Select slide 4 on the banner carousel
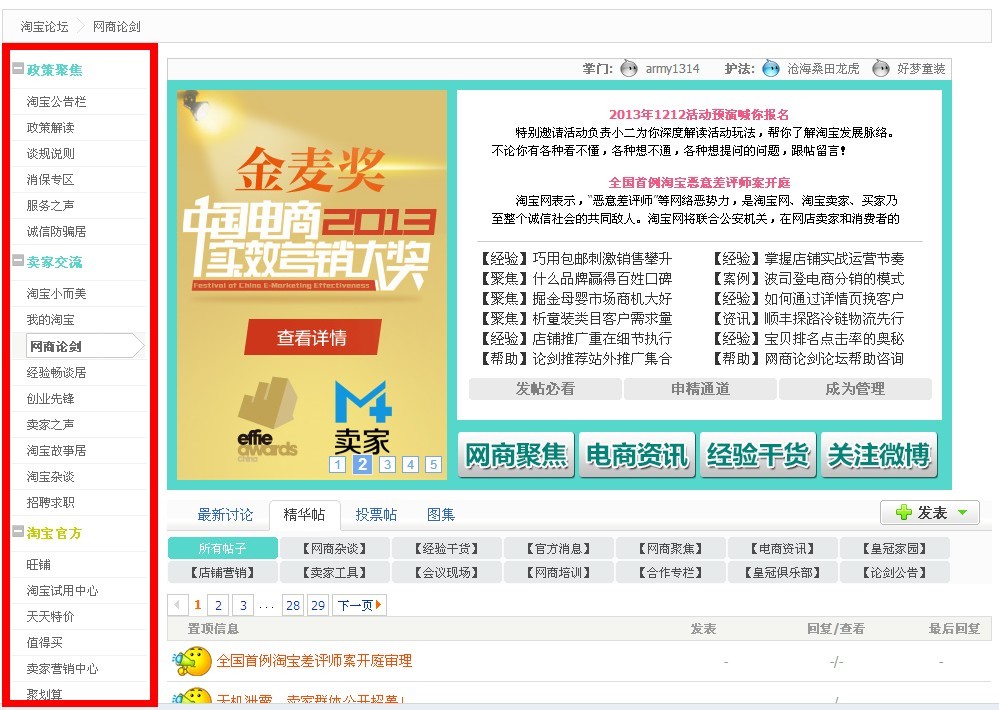The image size is (999, 710). pos(409,464)
